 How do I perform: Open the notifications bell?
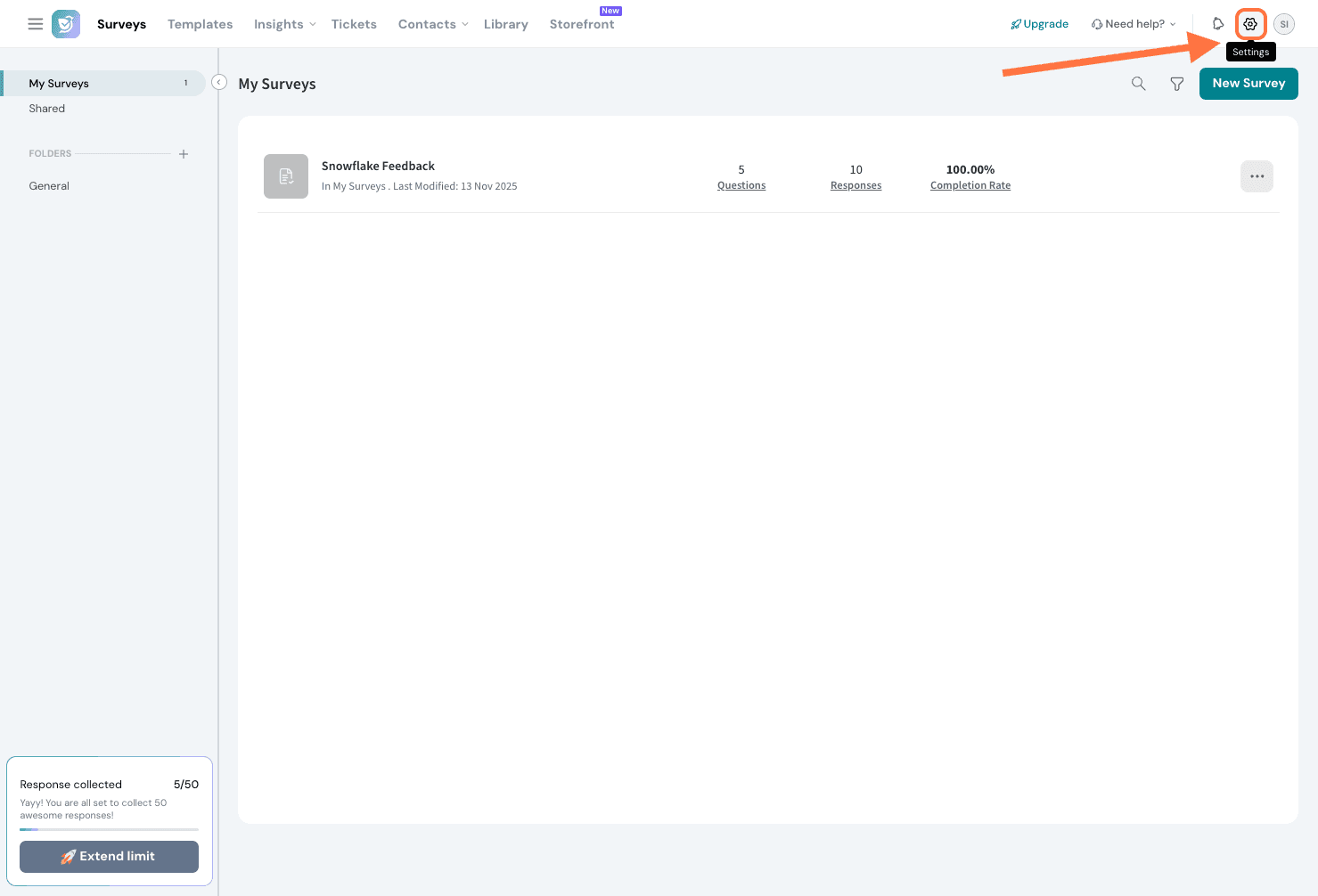[1218, 24]
